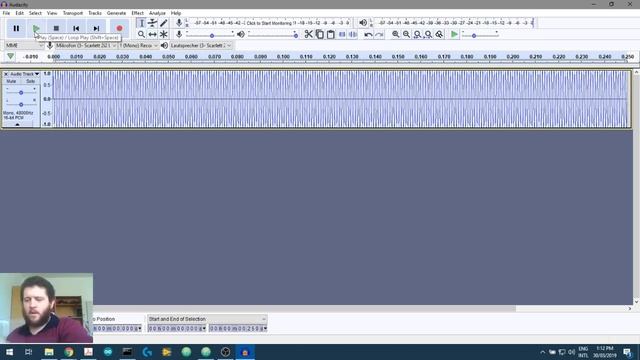Select the Selection (I-beam) tool
Viewport: 640px width, 360px height.
141,23
